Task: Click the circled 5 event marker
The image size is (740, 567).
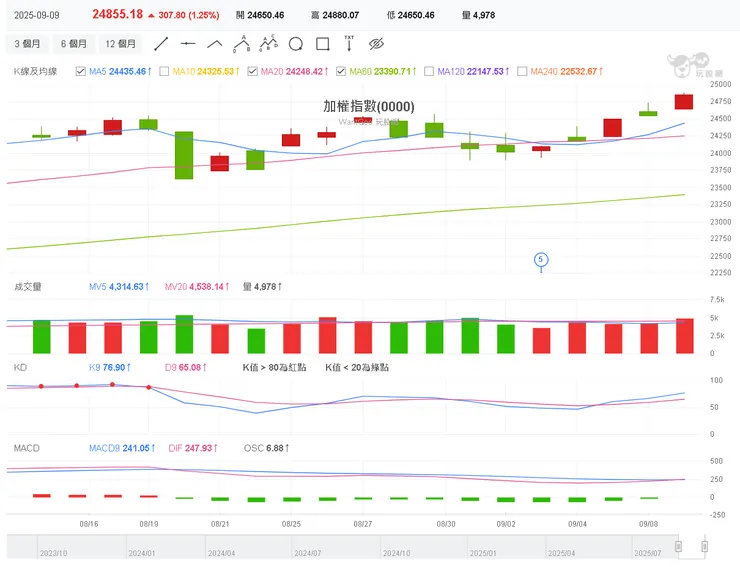Action: (541, 259)
